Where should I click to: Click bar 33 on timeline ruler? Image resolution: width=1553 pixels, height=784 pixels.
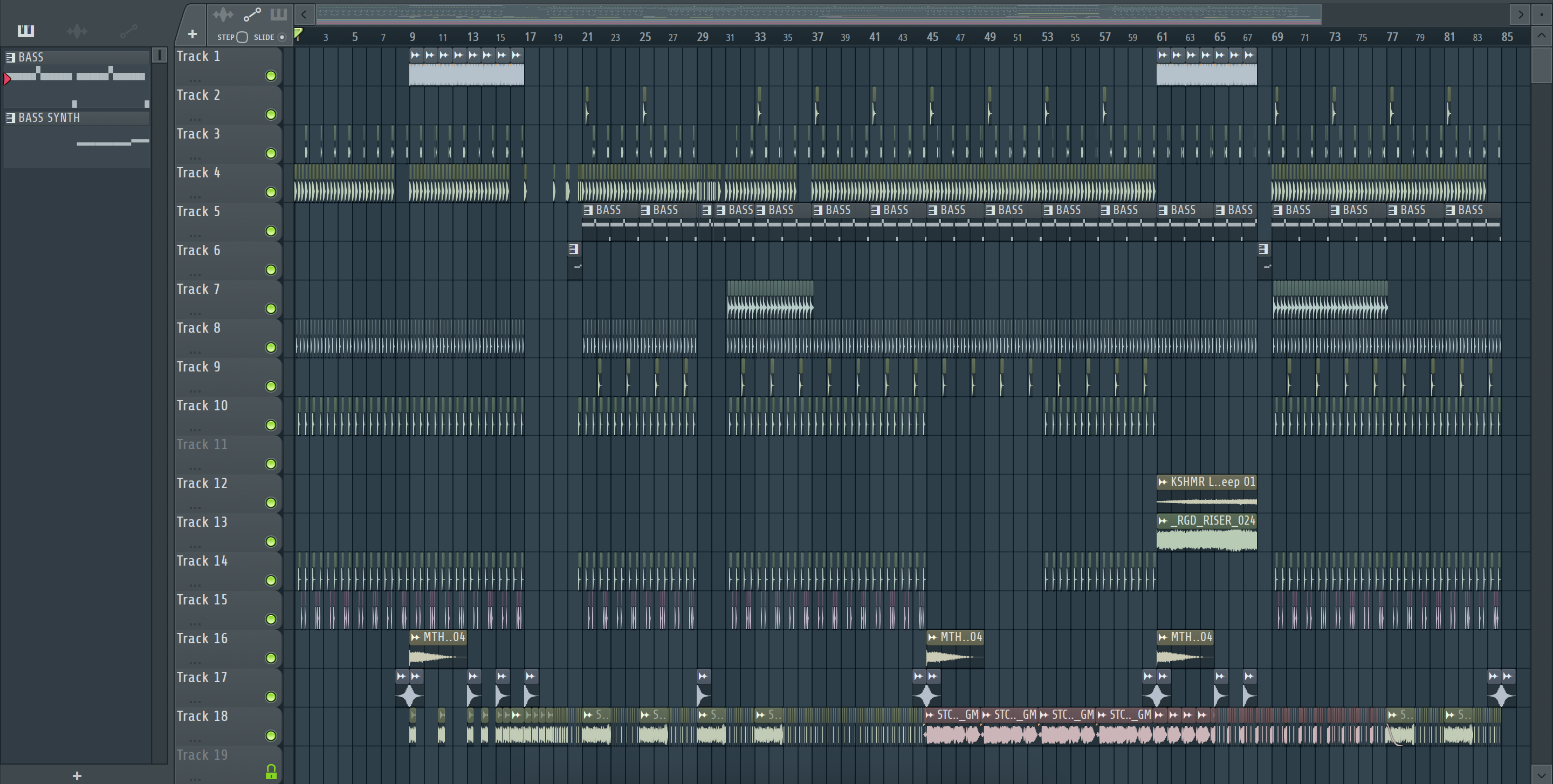pyautogui.click(x=760, y=37)
